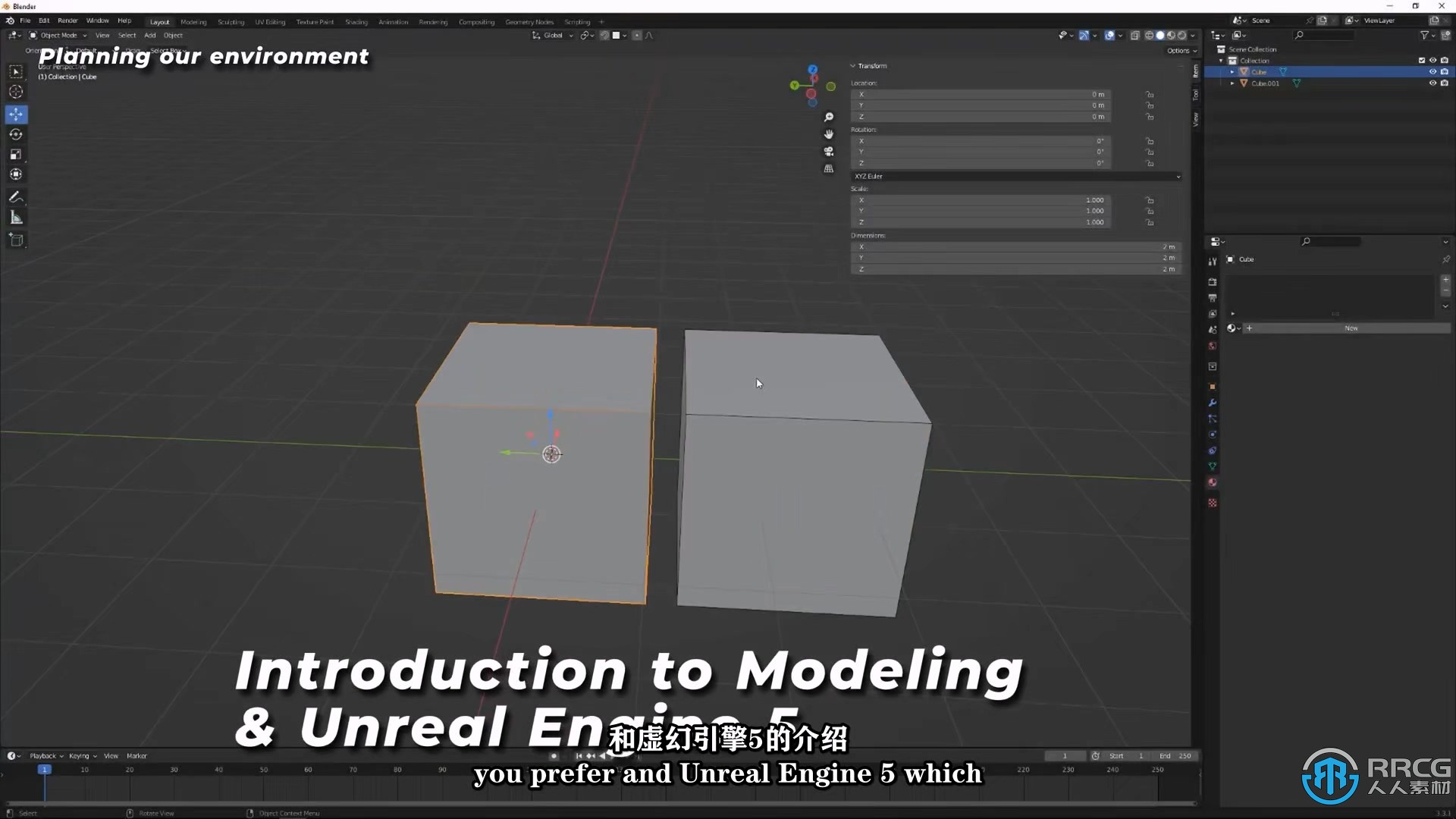Expand the Cube item in outliner
This screenshot has width=1456, height=819.
[x=1232, y=72]
